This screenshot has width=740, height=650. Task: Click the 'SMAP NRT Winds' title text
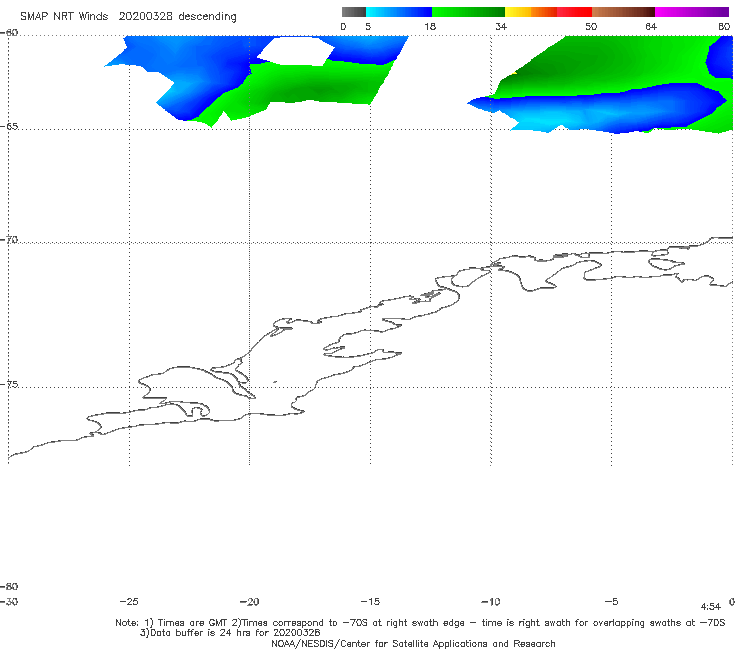click(x=64, y=16)
